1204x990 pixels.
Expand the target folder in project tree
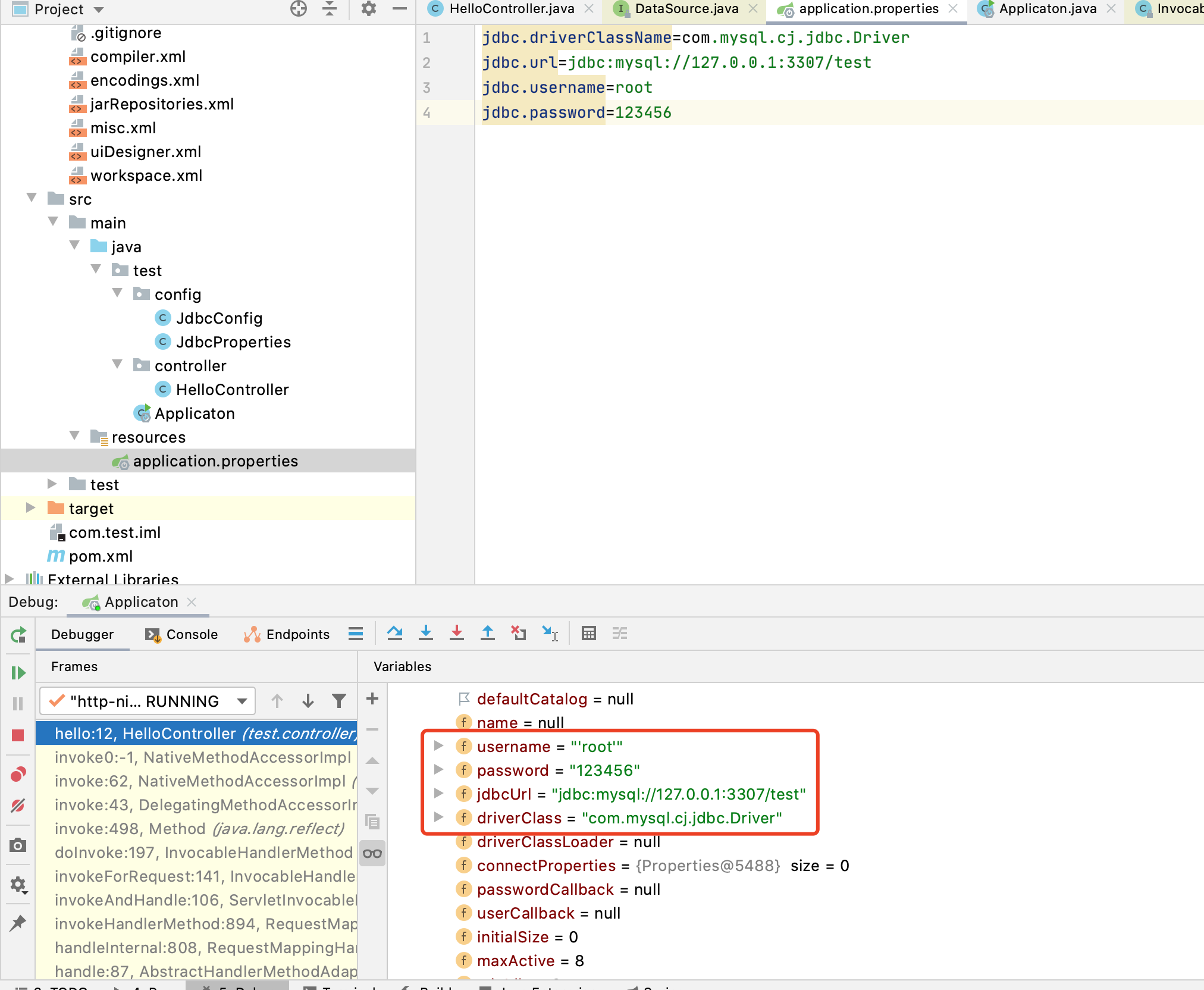click(x=31, y=508)
